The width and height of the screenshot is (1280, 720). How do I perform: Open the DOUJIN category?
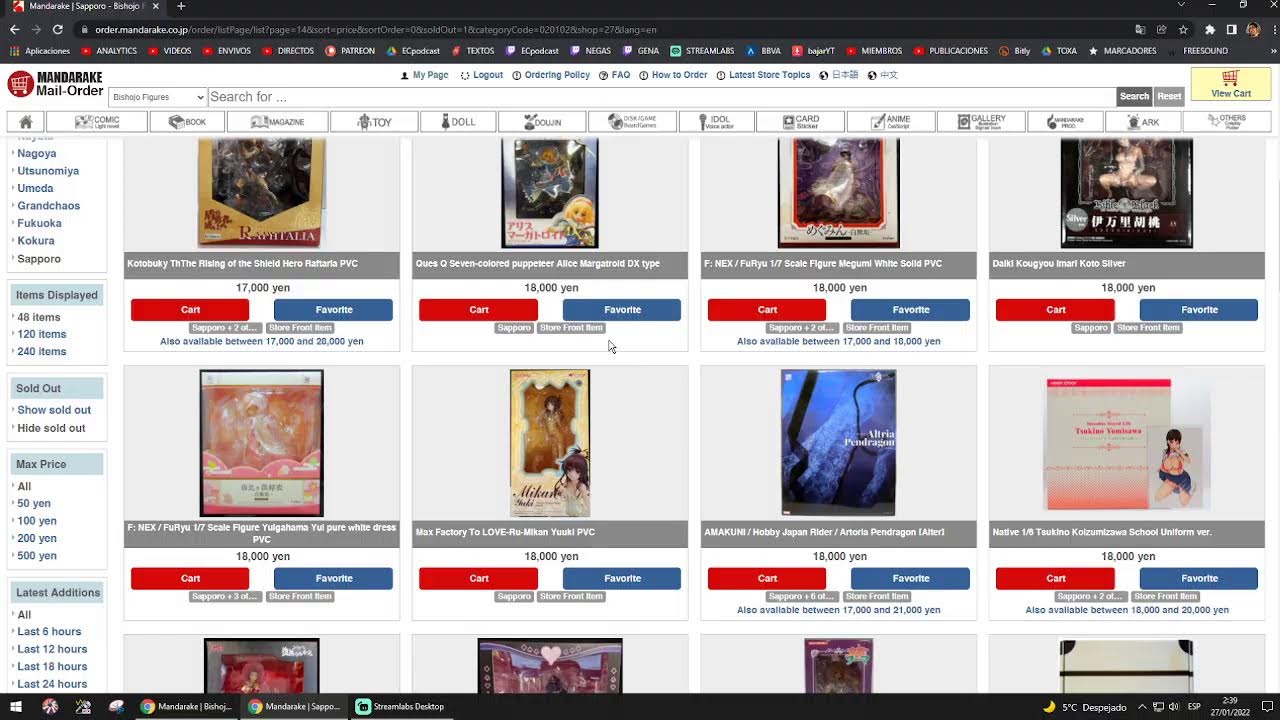click(544, 122)
